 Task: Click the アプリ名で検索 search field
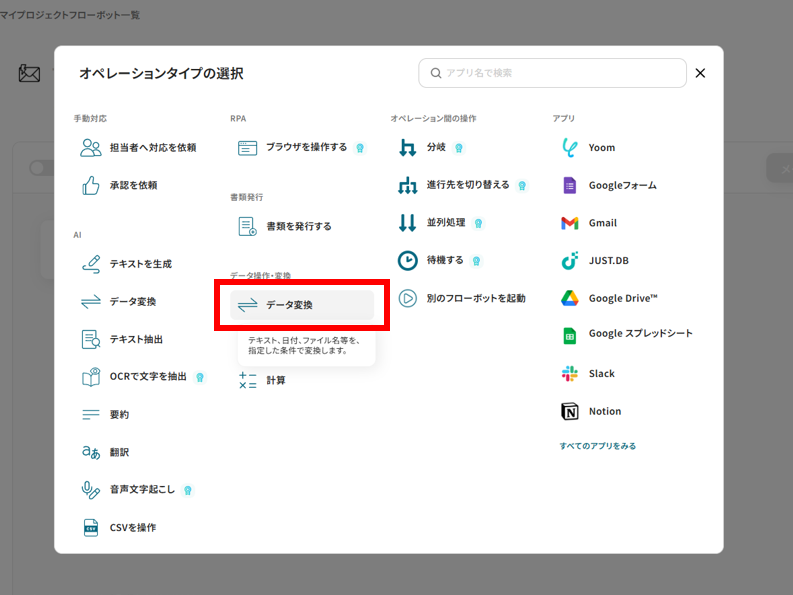click(560, 73)
